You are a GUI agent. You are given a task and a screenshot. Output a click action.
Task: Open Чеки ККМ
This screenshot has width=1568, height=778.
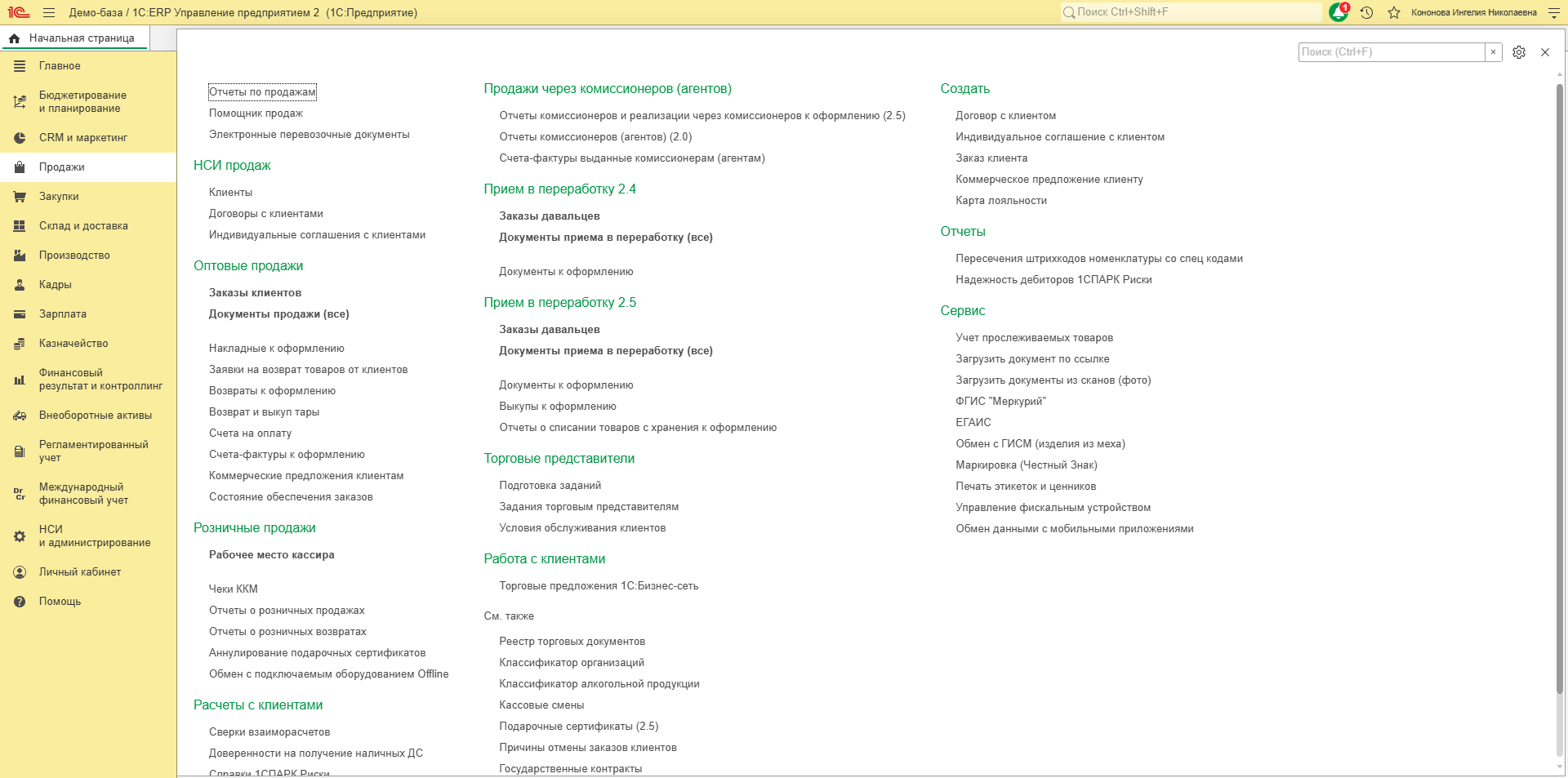point(233,589)
